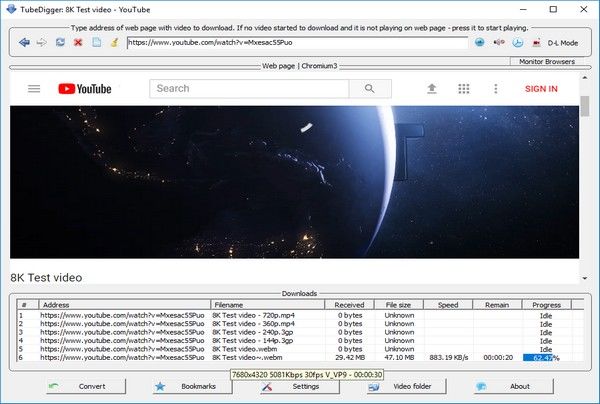This screenshot has height=404, width=600.
Task: Open YouTube's three-dot settings menu
Action: [x=495, y=89]
